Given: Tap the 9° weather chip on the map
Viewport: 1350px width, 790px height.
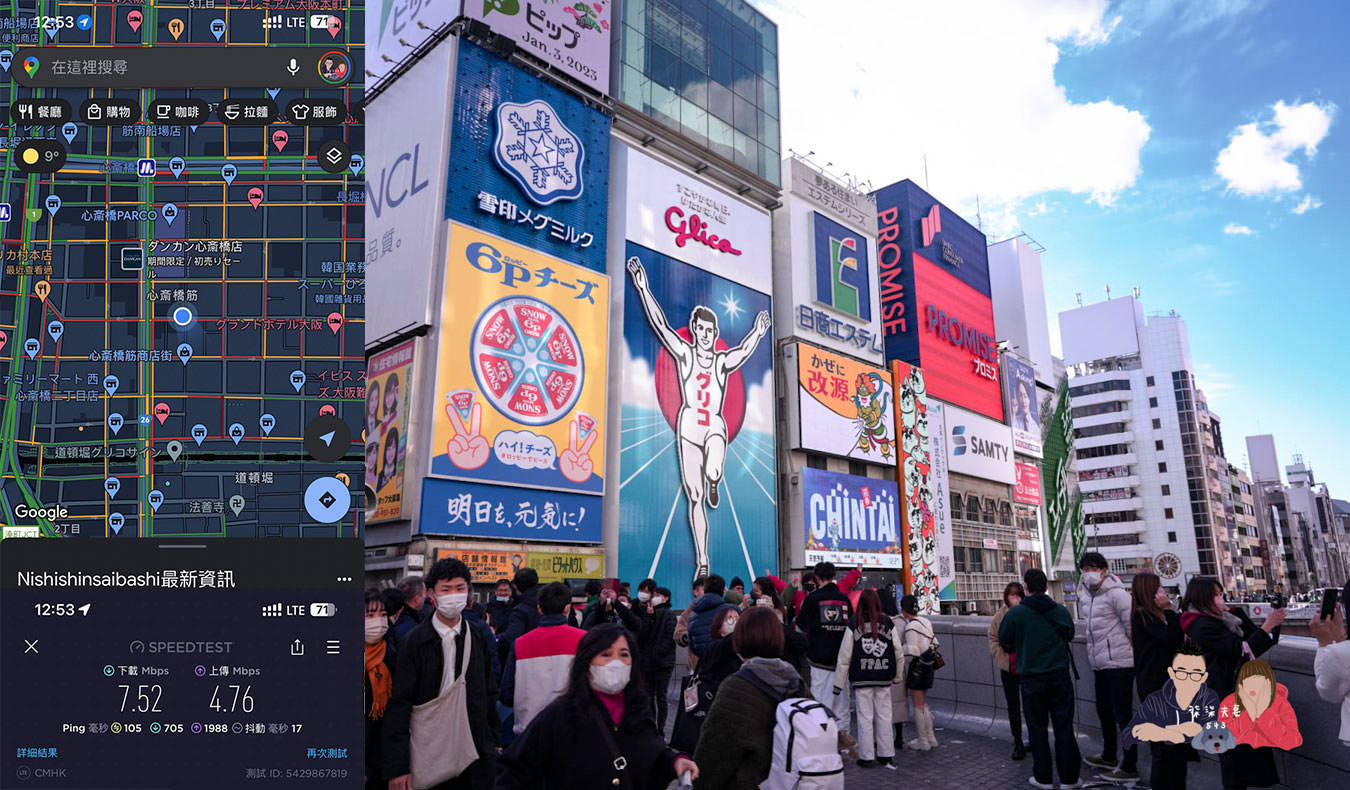Looking at the screenshot, I should [41, 156].
